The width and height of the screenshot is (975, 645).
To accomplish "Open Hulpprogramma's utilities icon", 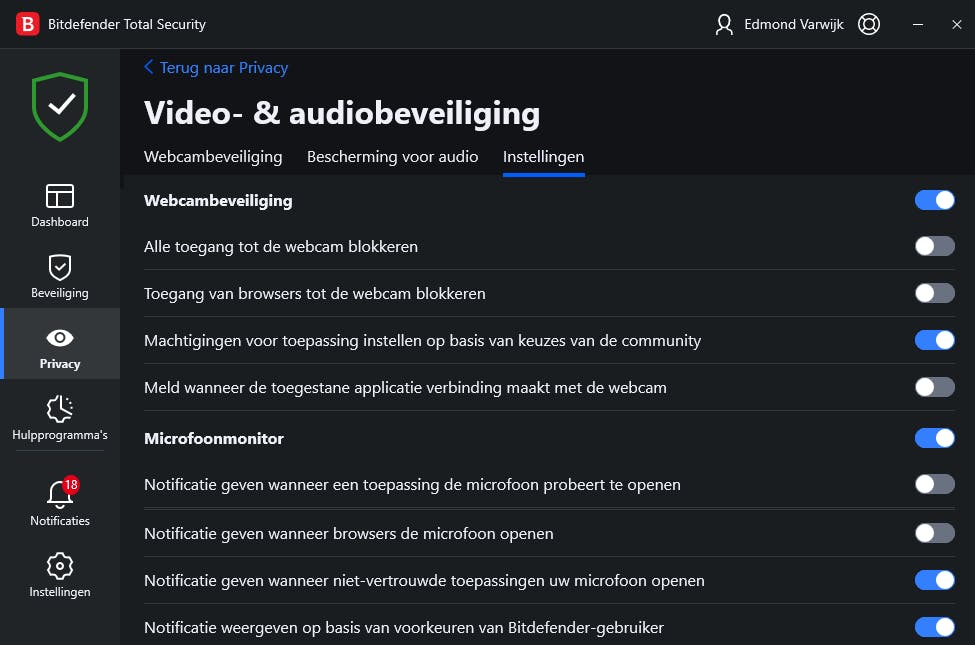I will pos(60,409).
